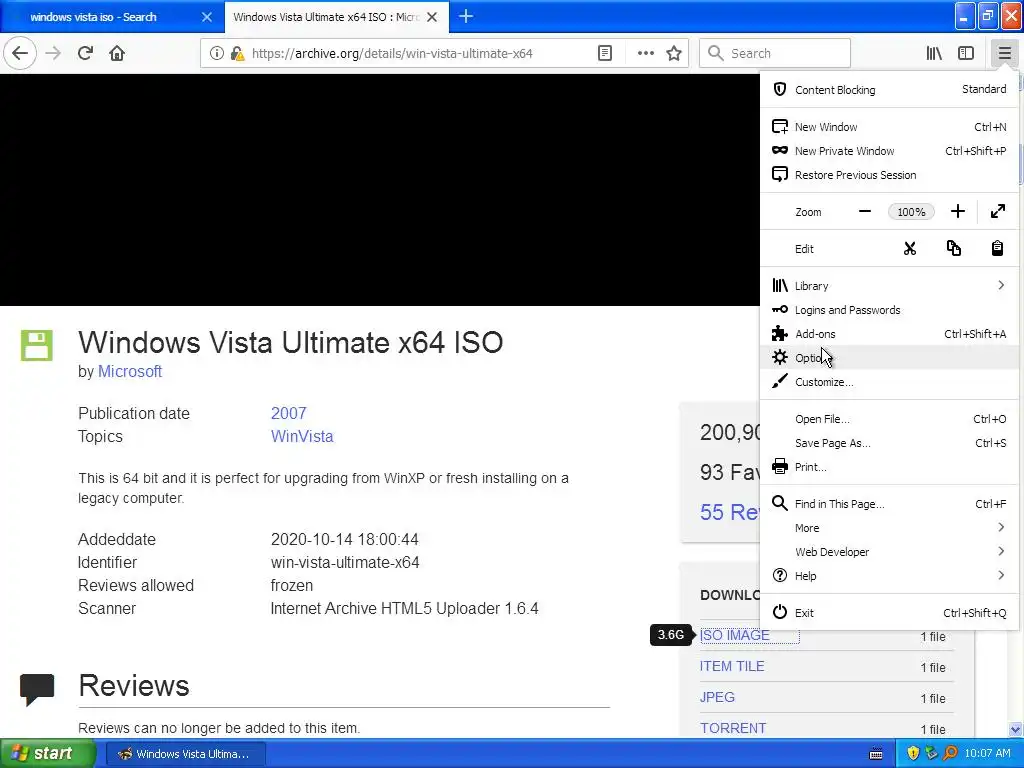Click the connection security padlock icon
Screen dimensions: 1024x768
[x=237, y=53]
